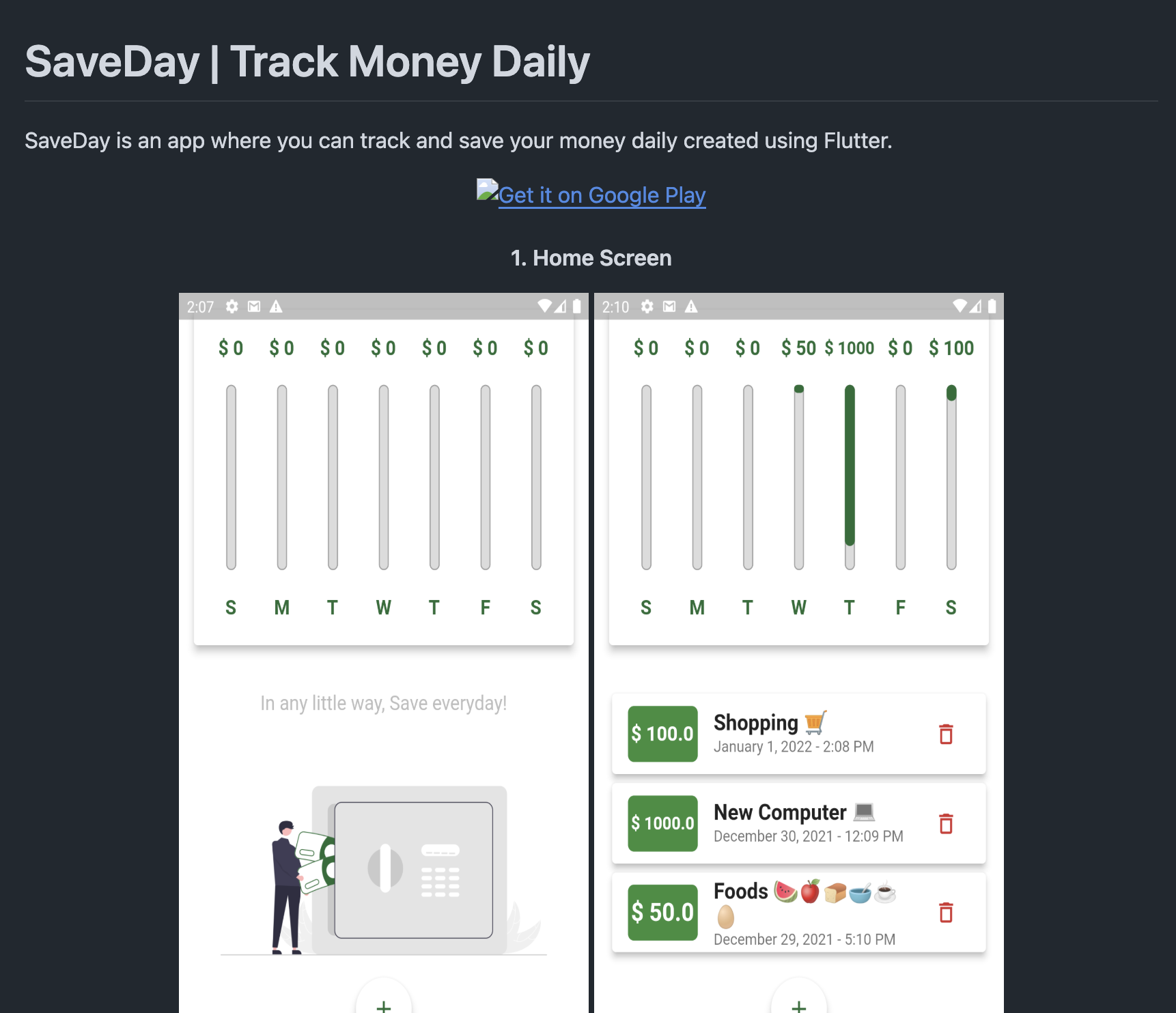
Task: Click the settings gear in left phone status bar
Action: pyautogui.click(x=232, y=306)
